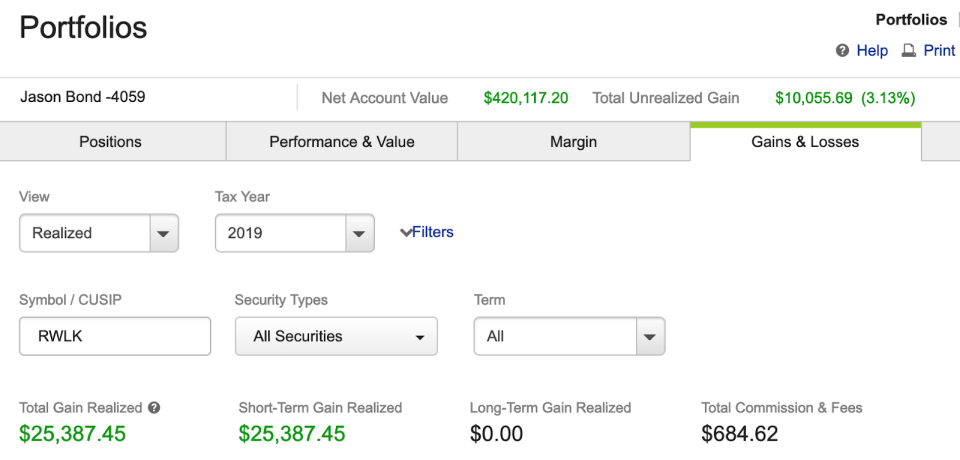Viewport: 960px width, 460px height.
Task: Open the Performance & Value tab
Action: (342, 142)
